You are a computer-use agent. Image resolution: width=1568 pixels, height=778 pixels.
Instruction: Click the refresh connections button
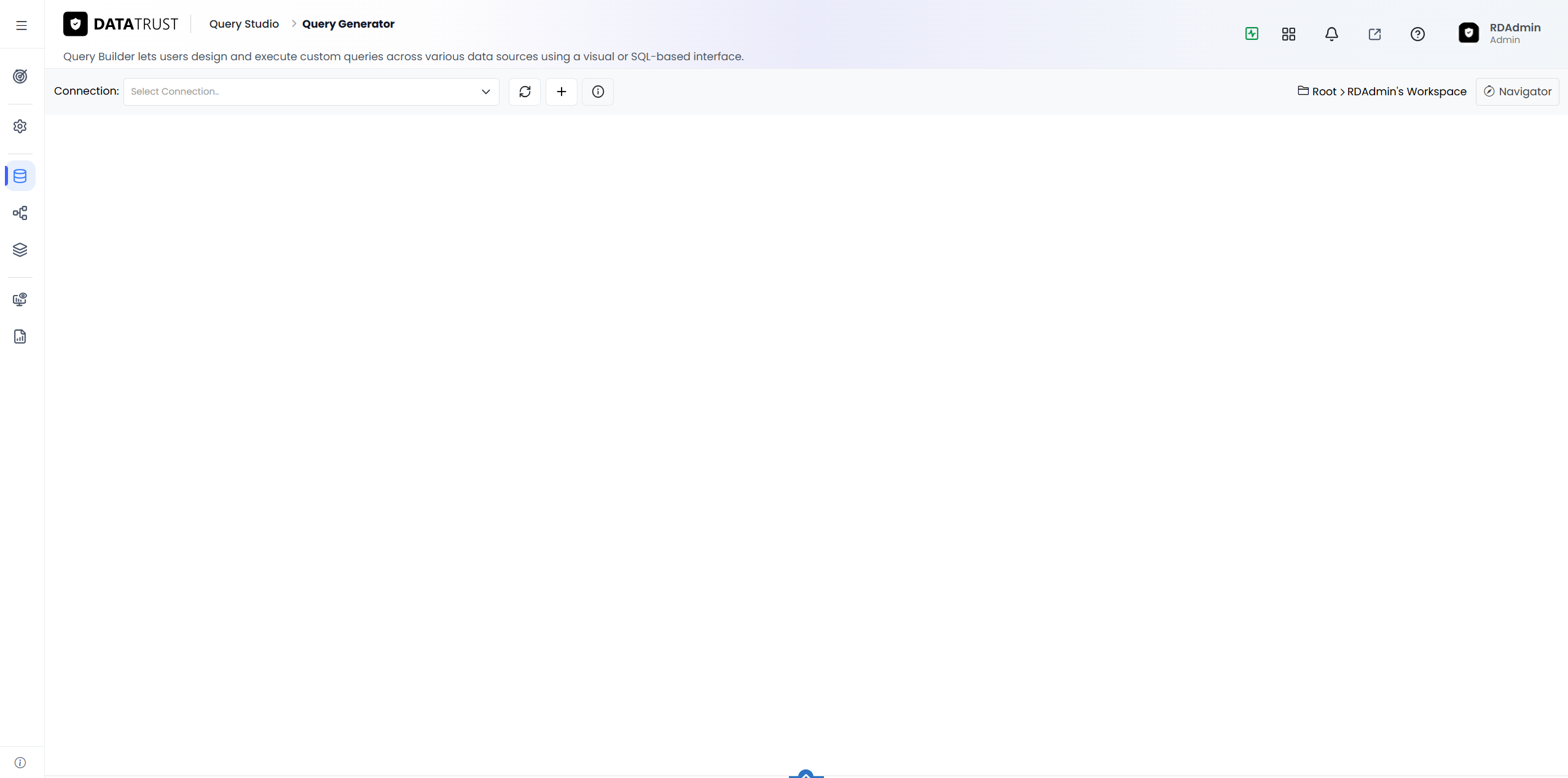525,92
